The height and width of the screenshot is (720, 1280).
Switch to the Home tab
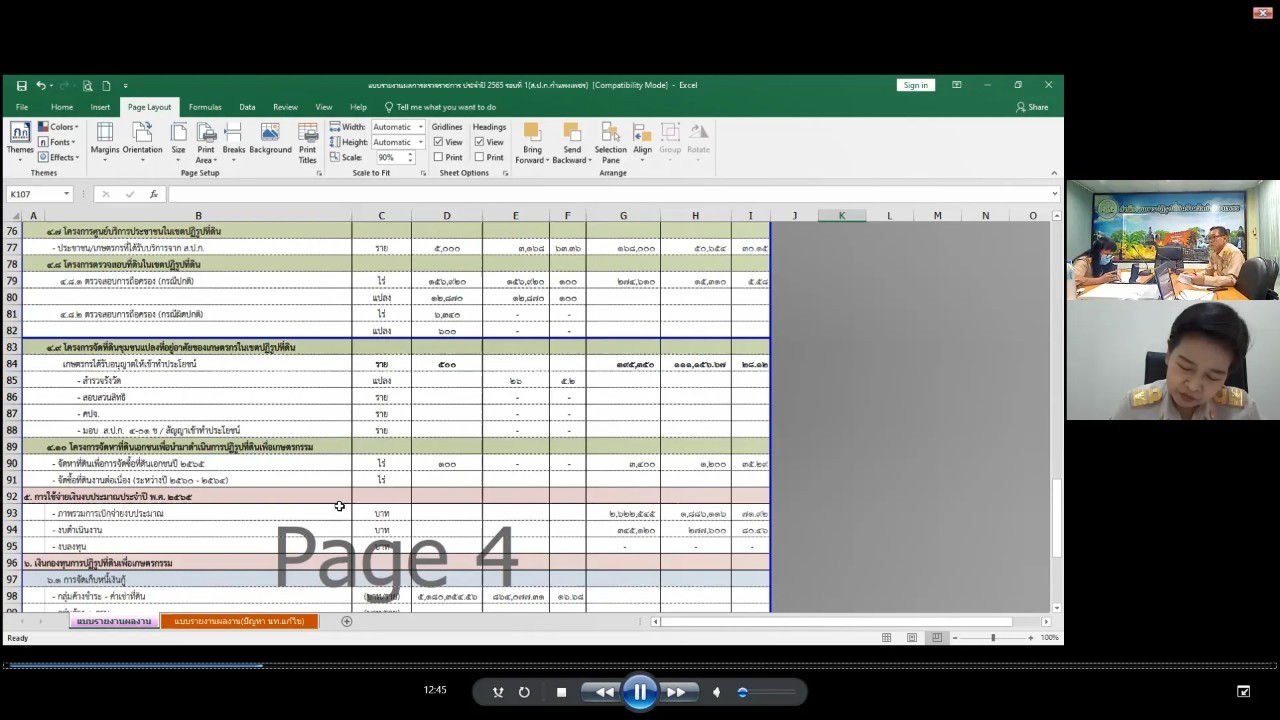point(62,107)
